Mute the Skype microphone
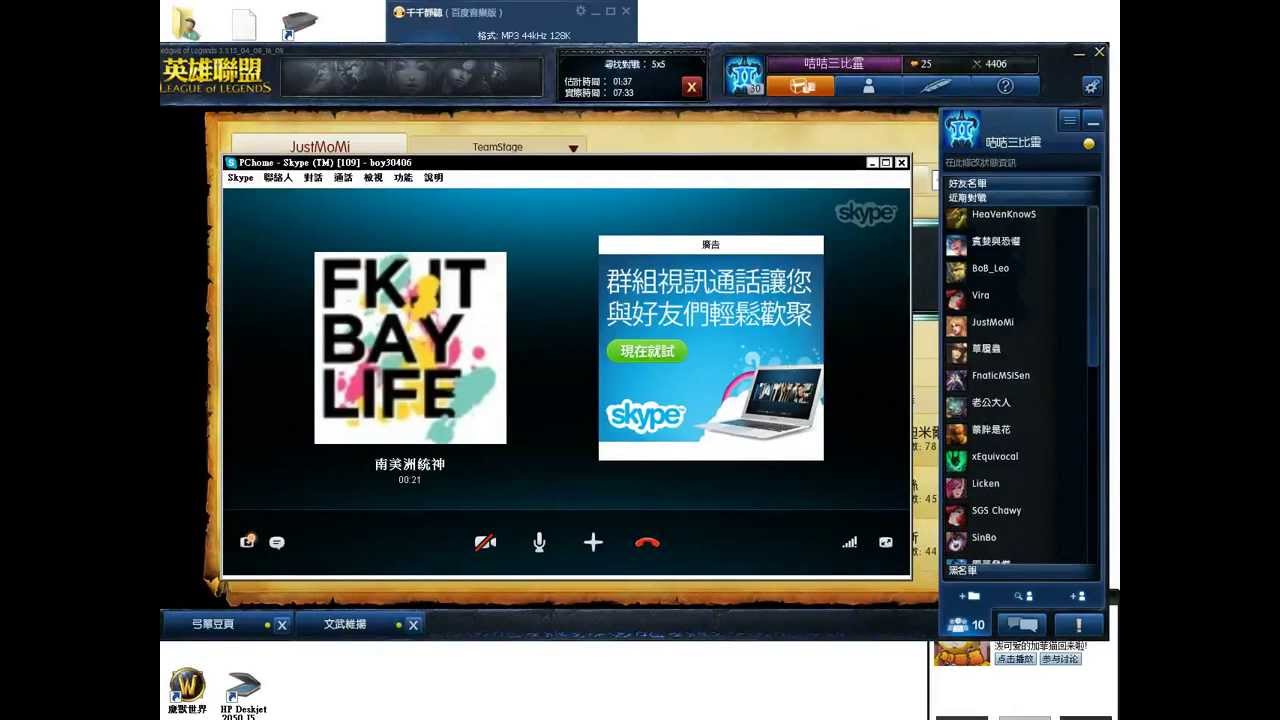Image resolution: width=1280 pixels, height=720 pixels. click(539, 542)
